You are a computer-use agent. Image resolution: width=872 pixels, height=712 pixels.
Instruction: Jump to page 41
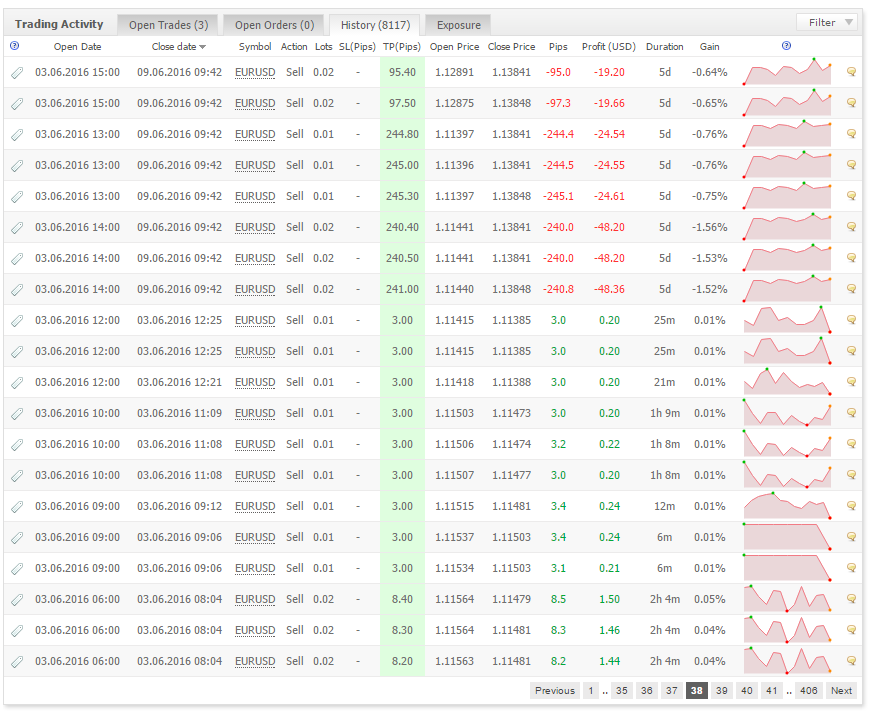pyautogui.click(x=771, y=690)
